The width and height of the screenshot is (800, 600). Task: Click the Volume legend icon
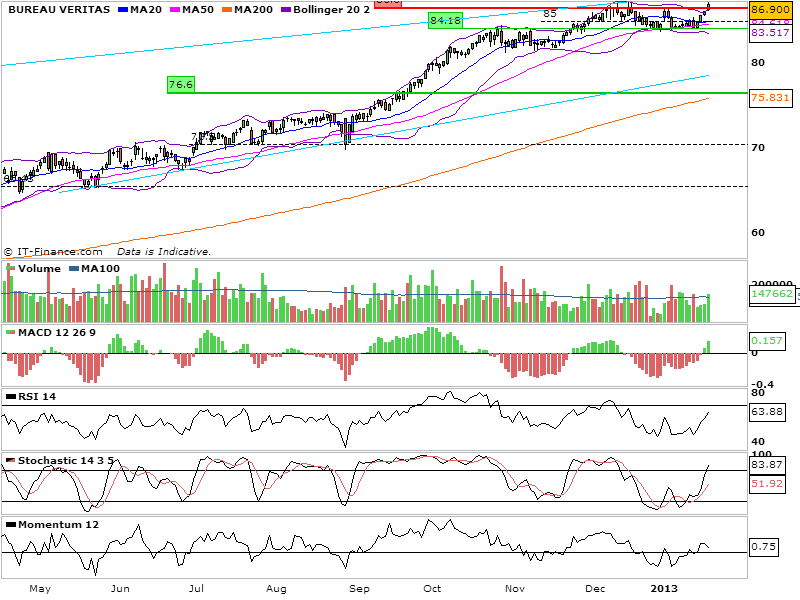point(10,268)
